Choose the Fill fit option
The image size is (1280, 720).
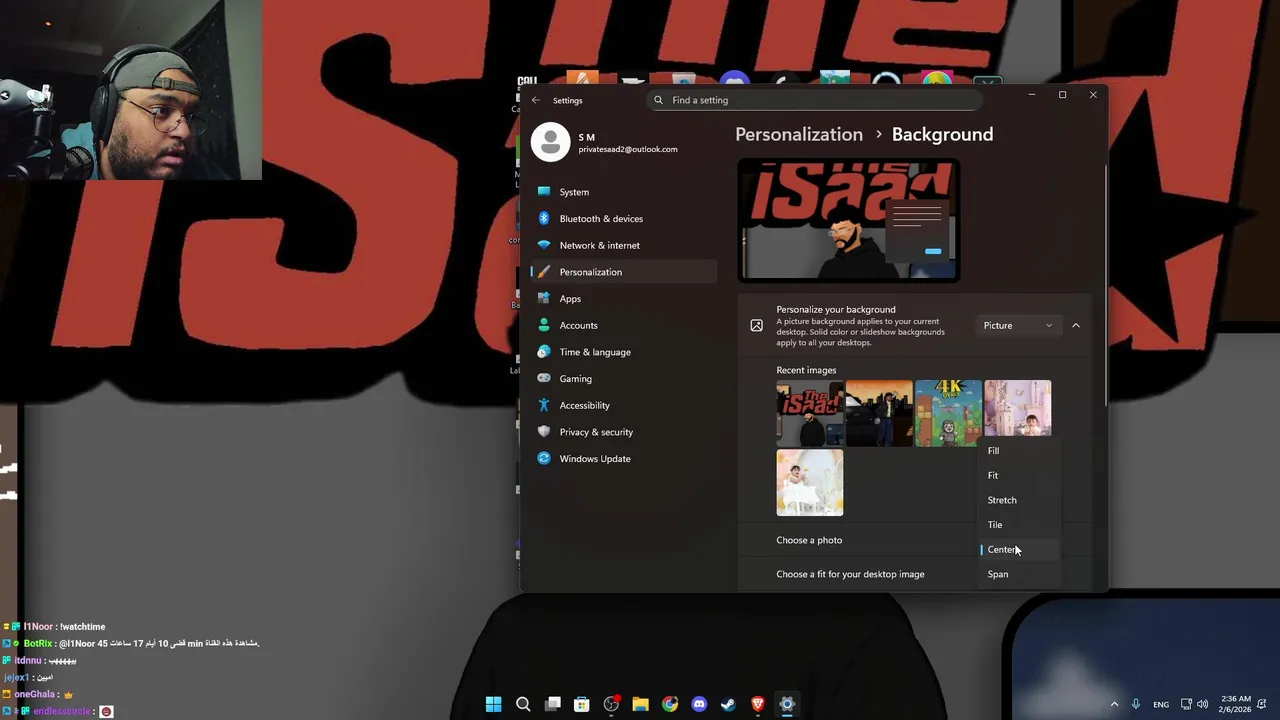[1018, 451]
